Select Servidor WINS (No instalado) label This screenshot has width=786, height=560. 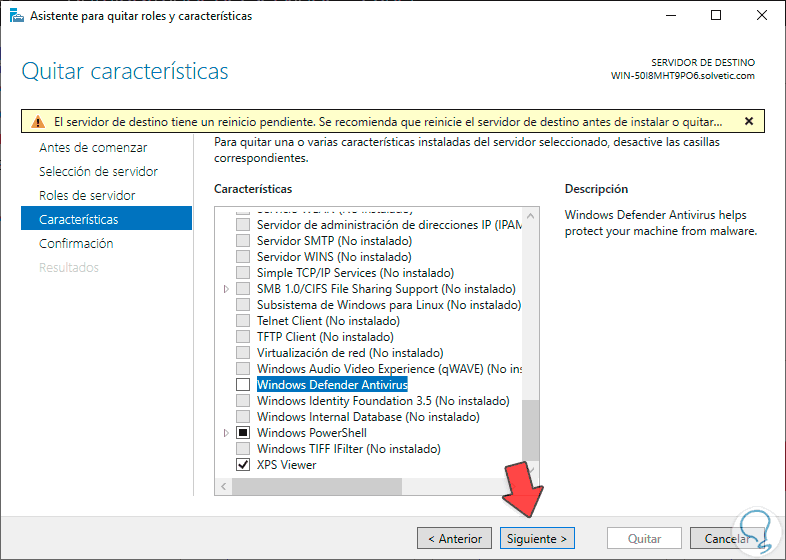tap(334, 257)
